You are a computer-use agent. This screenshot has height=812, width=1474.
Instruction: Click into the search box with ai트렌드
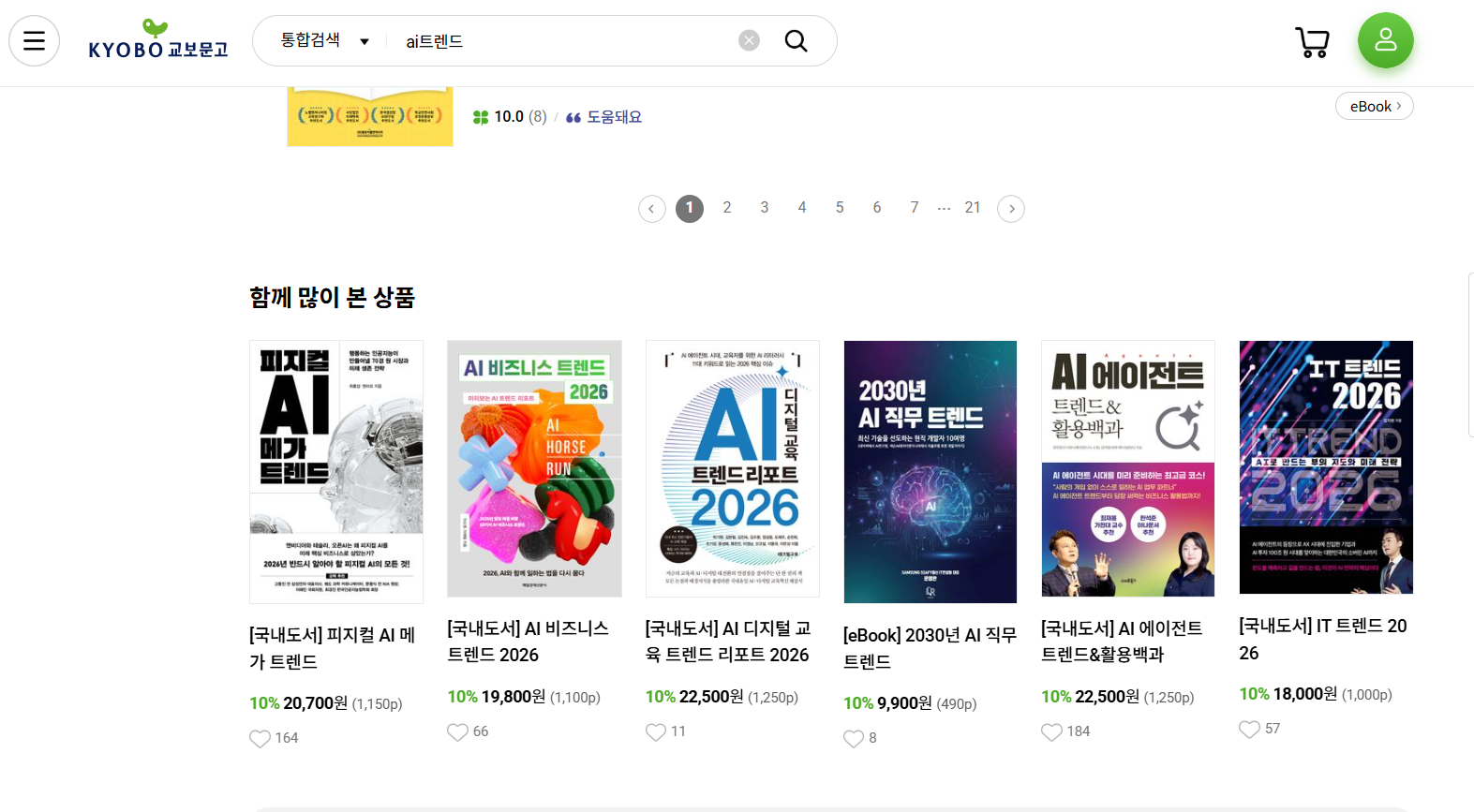567,41
